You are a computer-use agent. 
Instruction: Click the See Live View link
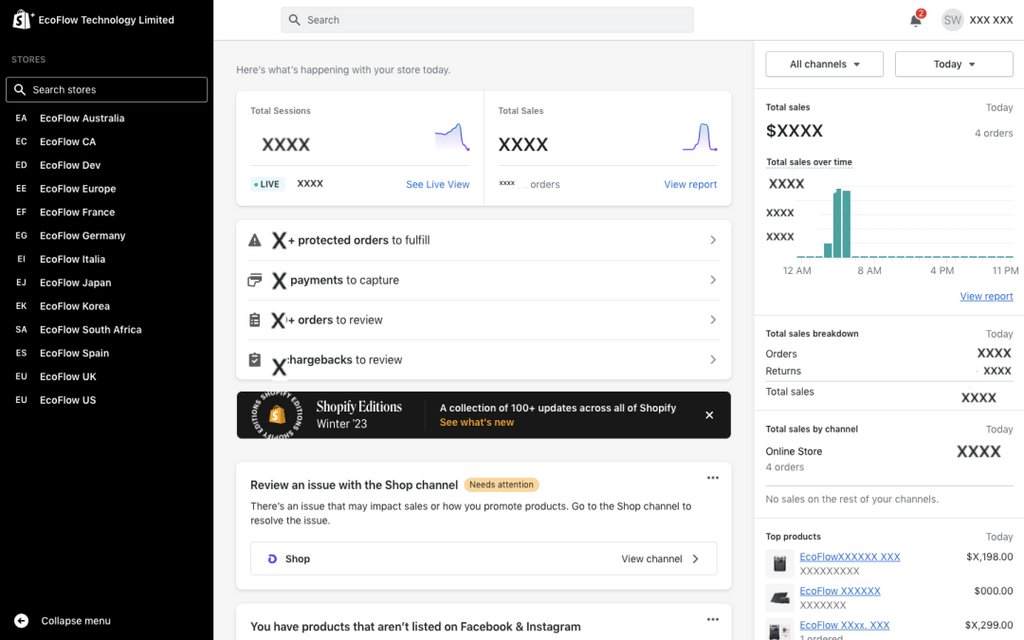pyautogui.click(x=437, y=185)
